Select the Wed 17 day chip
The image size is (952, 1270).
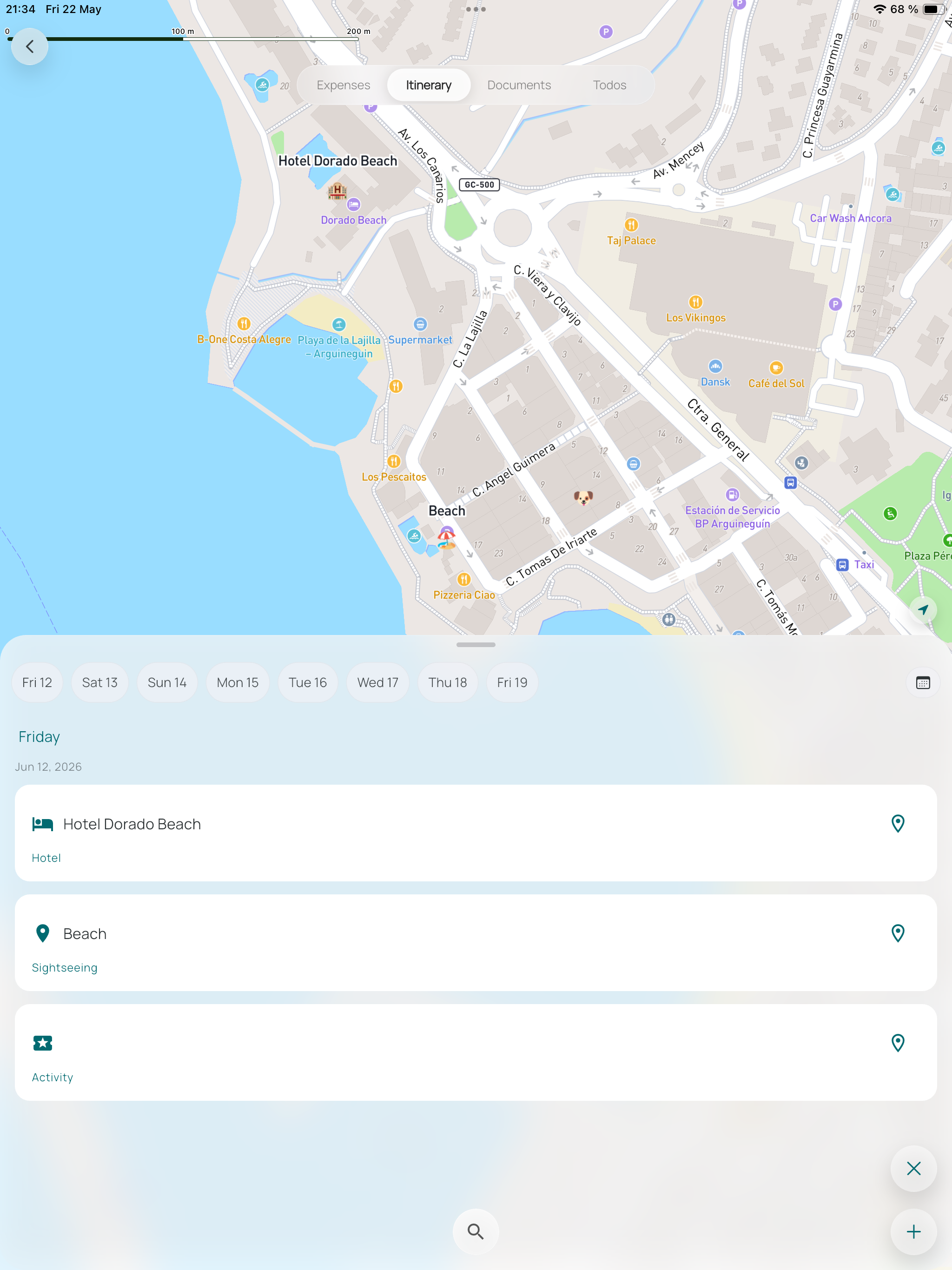378,683
